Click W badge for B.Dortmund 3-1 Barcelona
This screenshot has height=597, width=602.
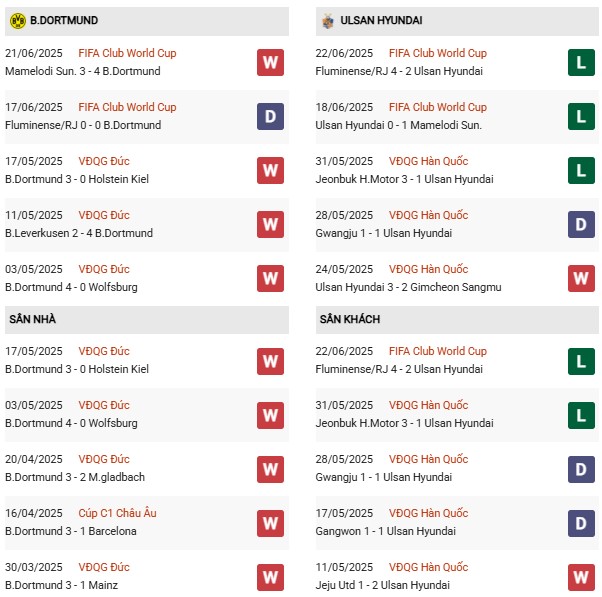(270, 522)
